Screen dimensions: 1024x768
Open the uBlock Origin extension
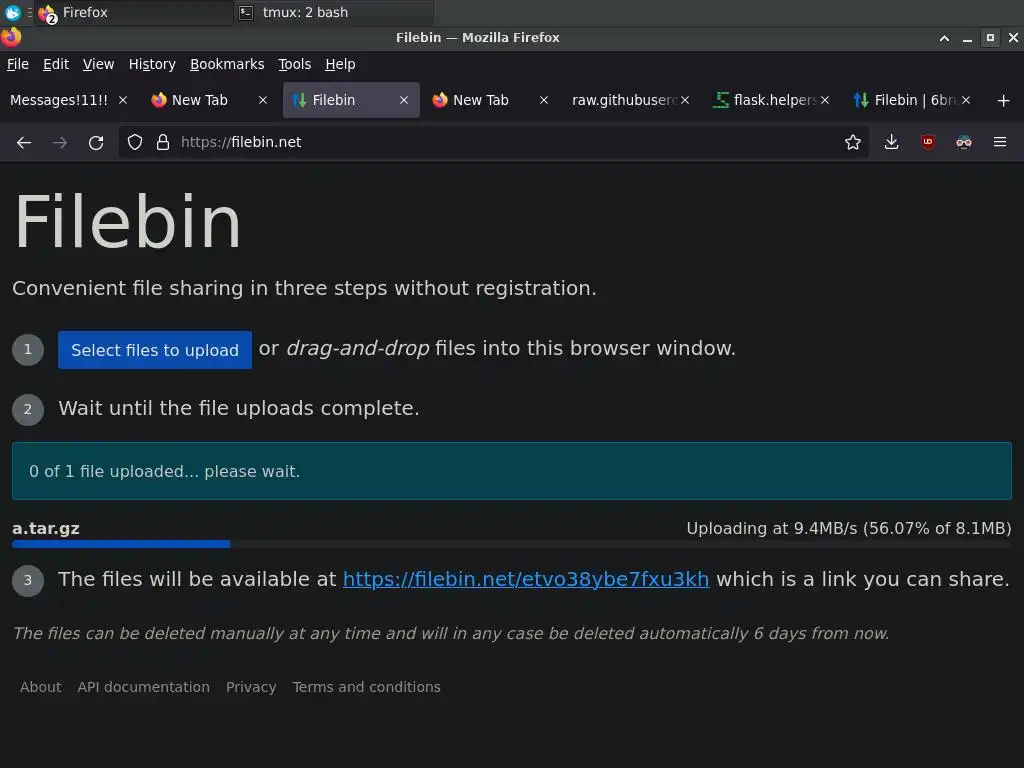tap(928, 142)
